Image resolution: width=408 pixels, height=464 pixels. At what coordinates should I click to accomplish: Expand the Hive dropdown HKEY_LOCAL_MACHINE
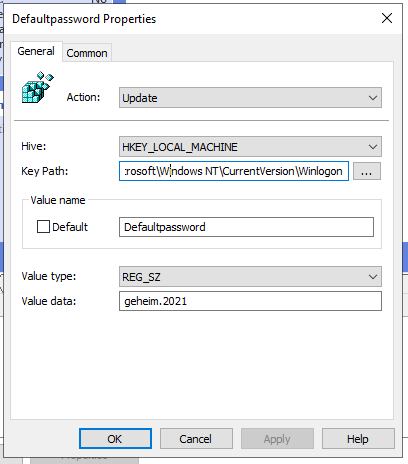click(250, 147)
